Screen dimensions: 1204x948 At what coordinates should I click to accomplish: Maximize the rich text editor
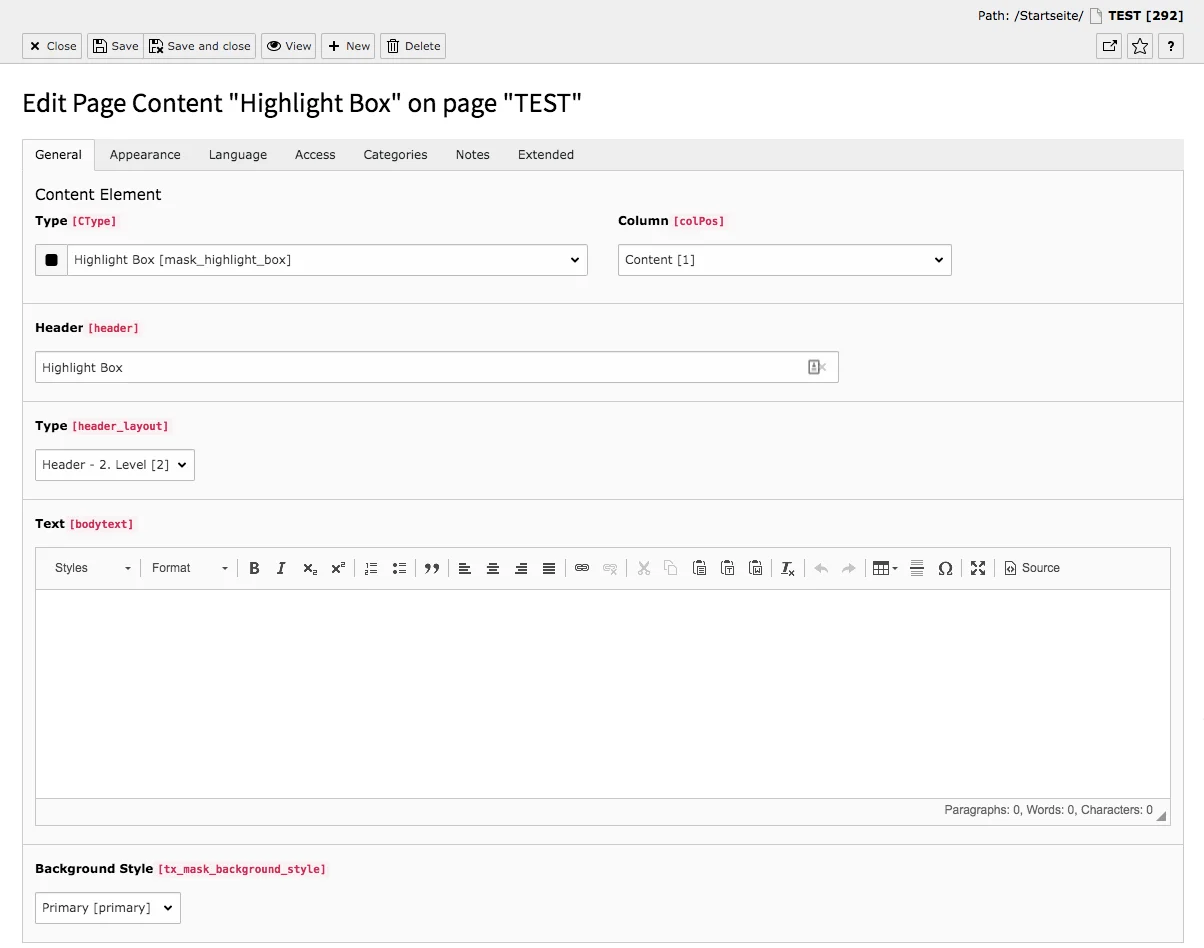pyautogui.click(x=977, y=568)
